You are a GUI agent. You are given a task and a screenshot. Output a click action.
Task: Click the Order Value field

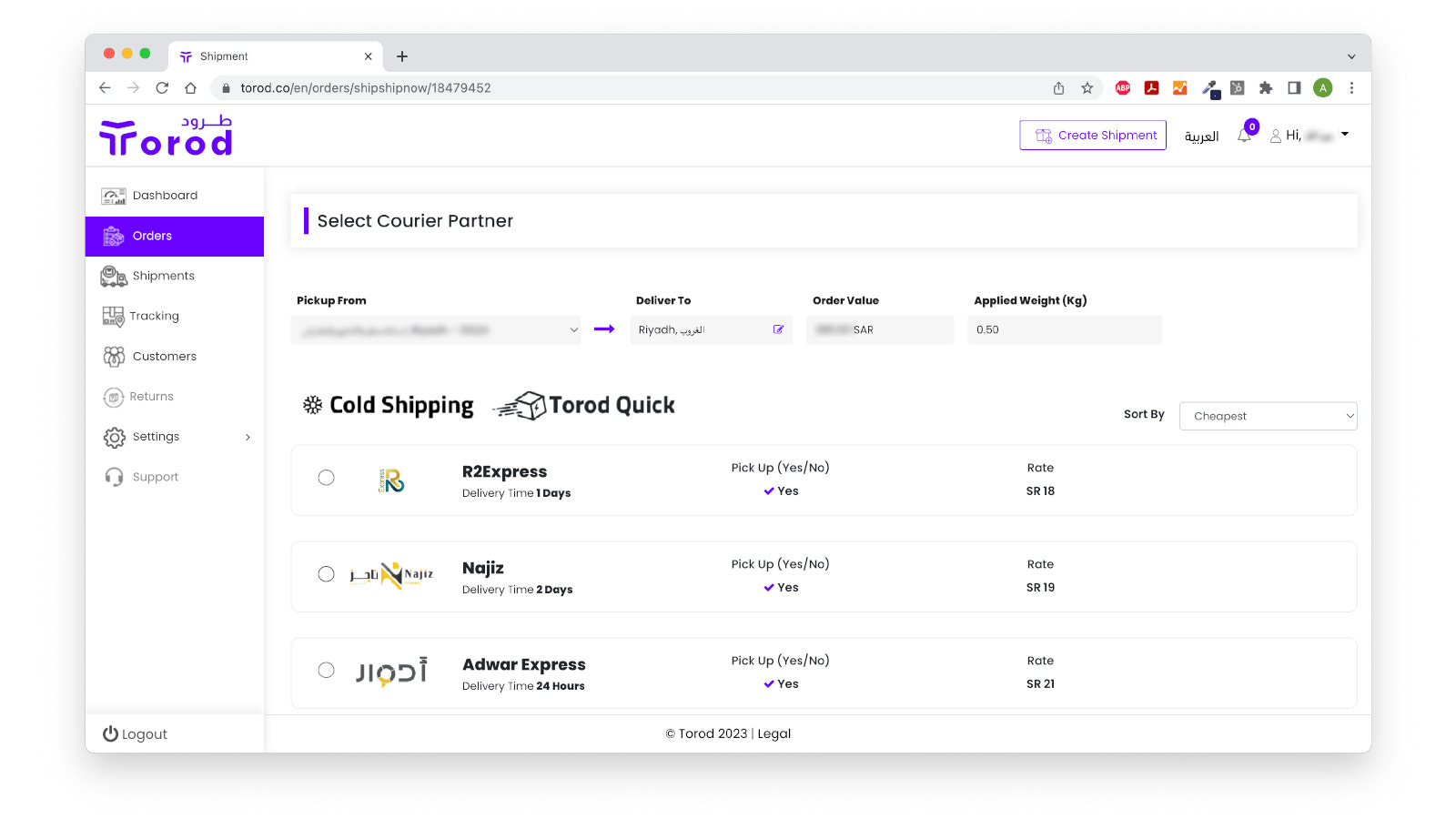coord(880,329)
